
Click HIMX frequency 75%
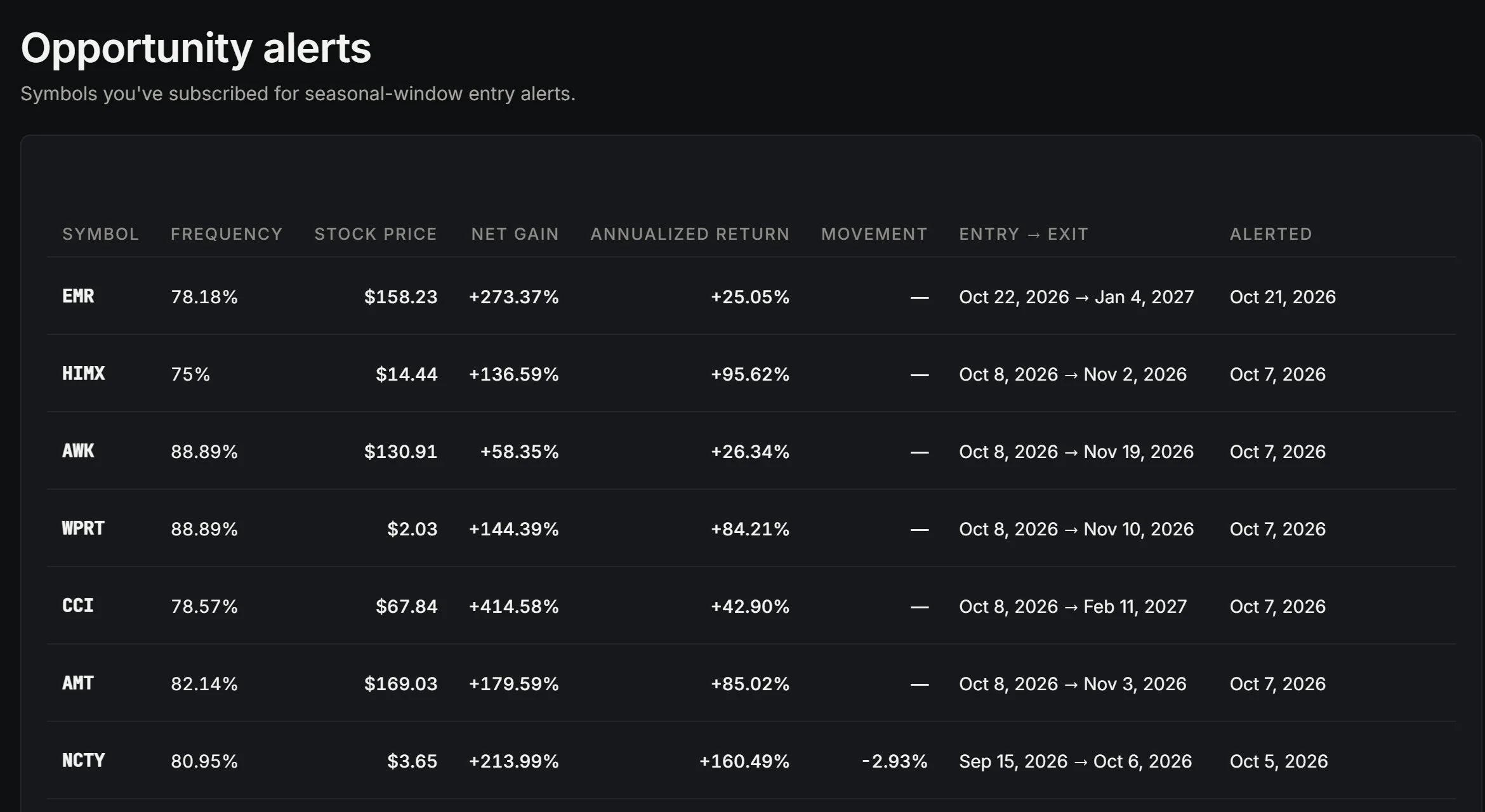pos(190,374)
